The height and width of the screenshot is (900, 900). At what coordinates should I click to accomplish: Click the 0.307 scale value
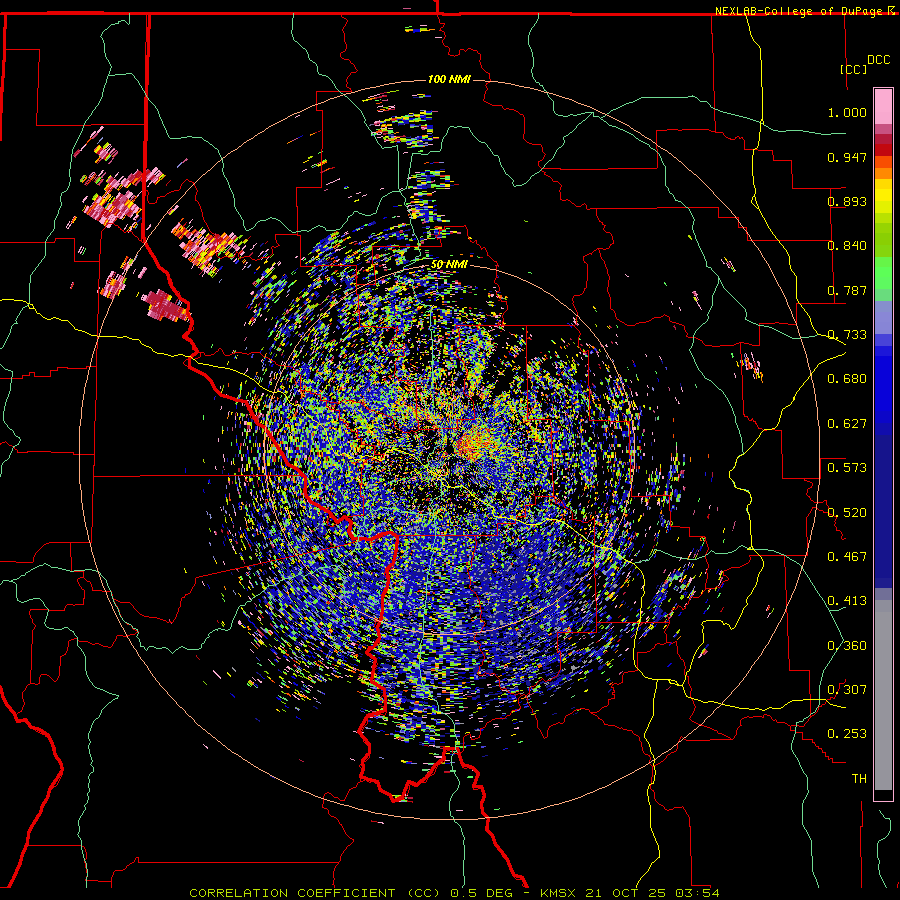[847, 690]
